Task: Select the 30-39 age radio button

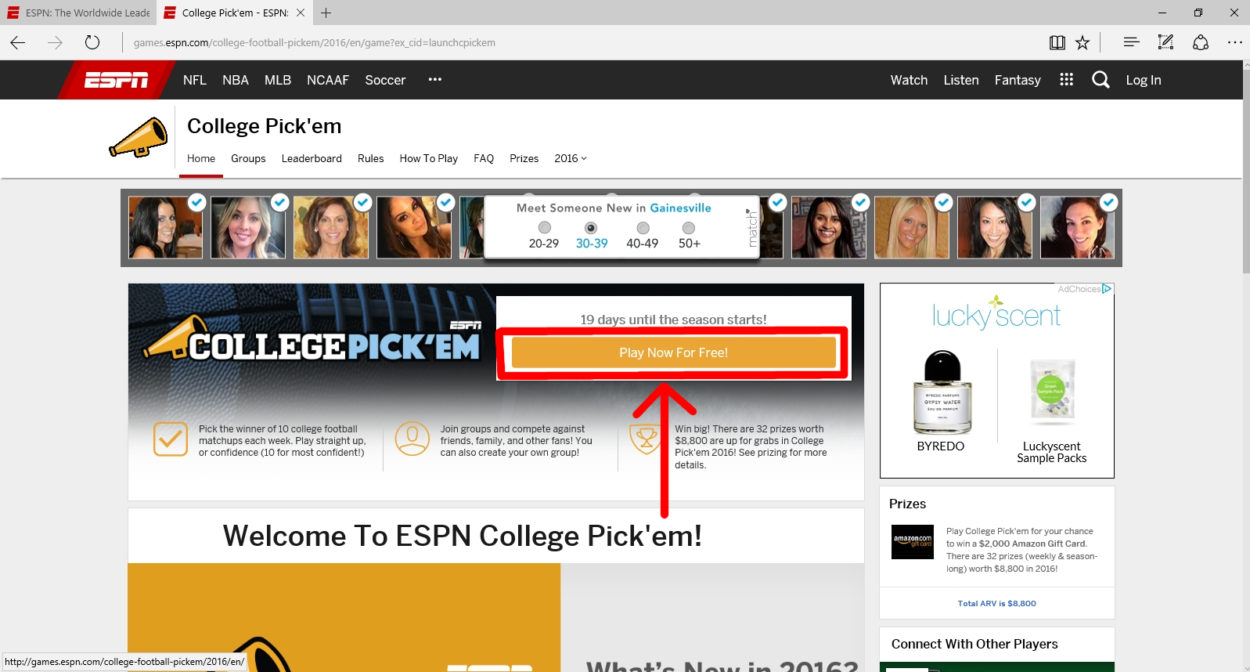Action: [591, 228]
